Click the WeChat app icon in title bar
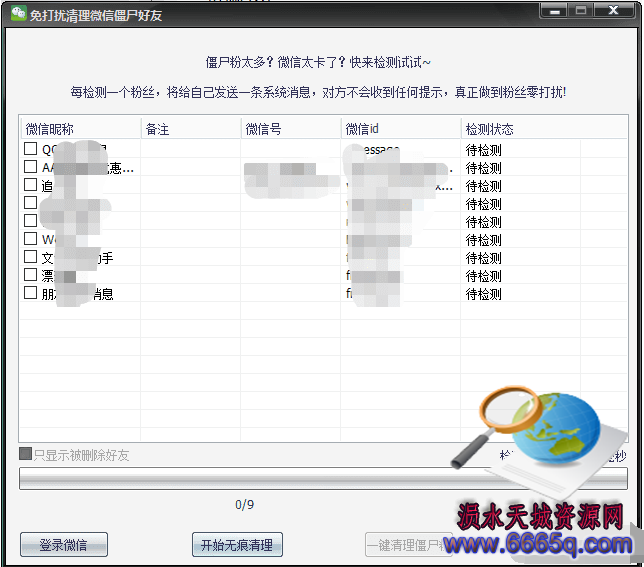 18,13
